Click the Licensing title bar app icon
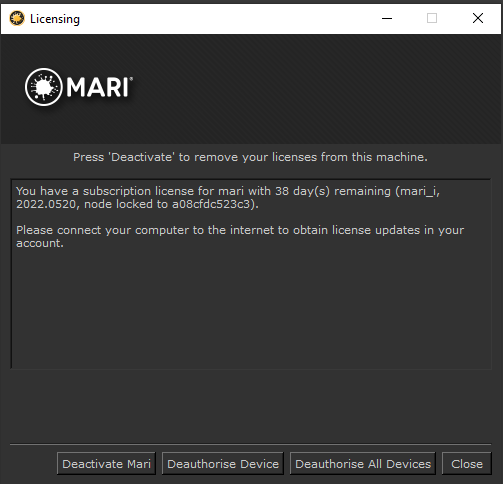This screenshot has width=503, height=484. pyautogui.click(x=17, y=18)
